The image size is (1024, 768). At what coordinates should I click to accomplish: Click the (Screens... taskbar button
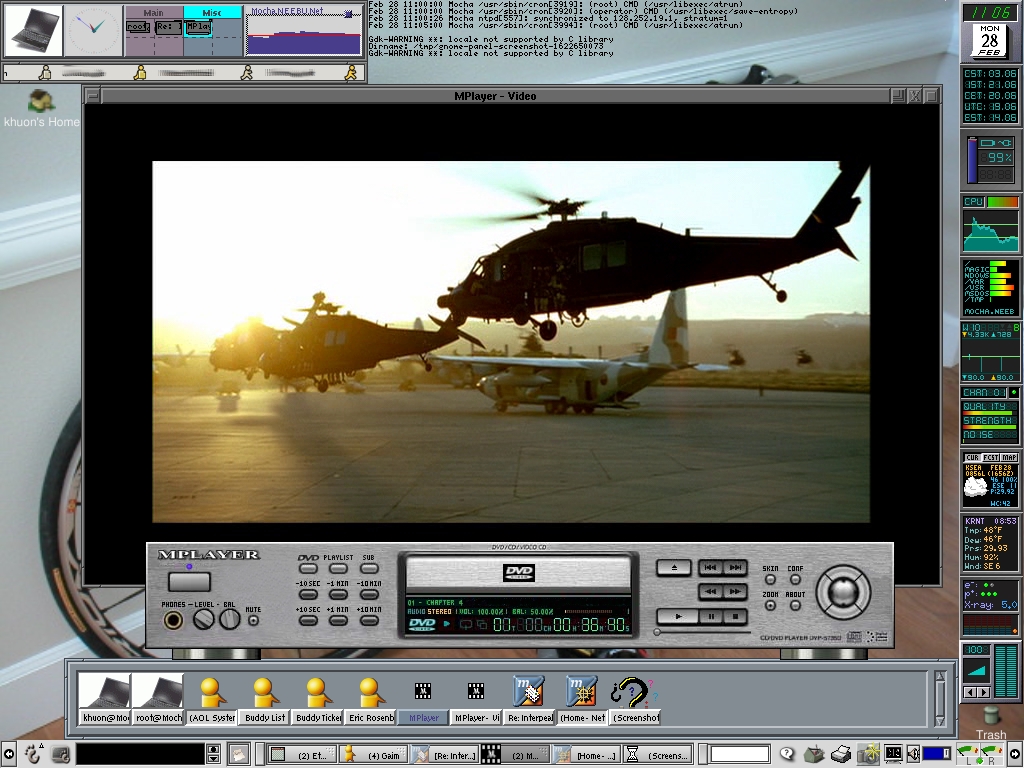click(658, 755)
